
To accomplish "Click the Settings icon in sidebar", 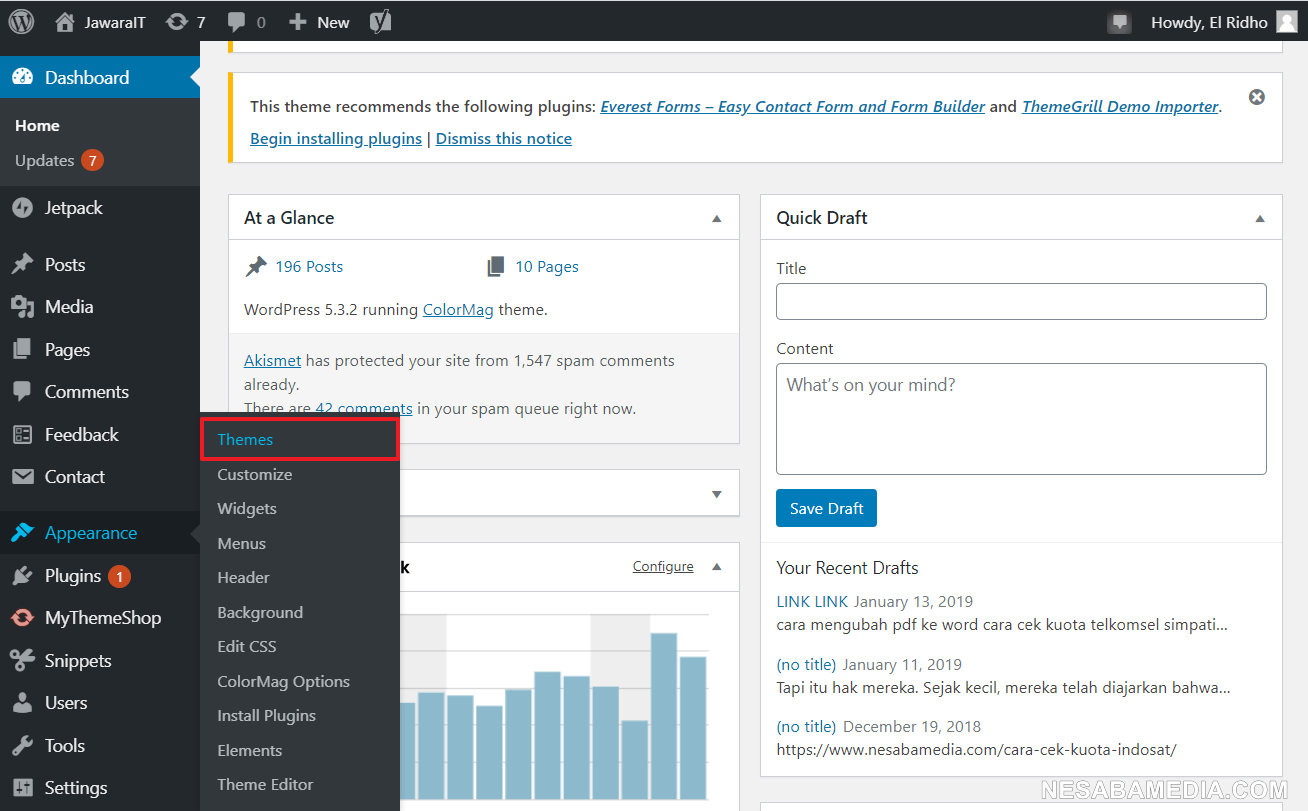I will point(22,788).
